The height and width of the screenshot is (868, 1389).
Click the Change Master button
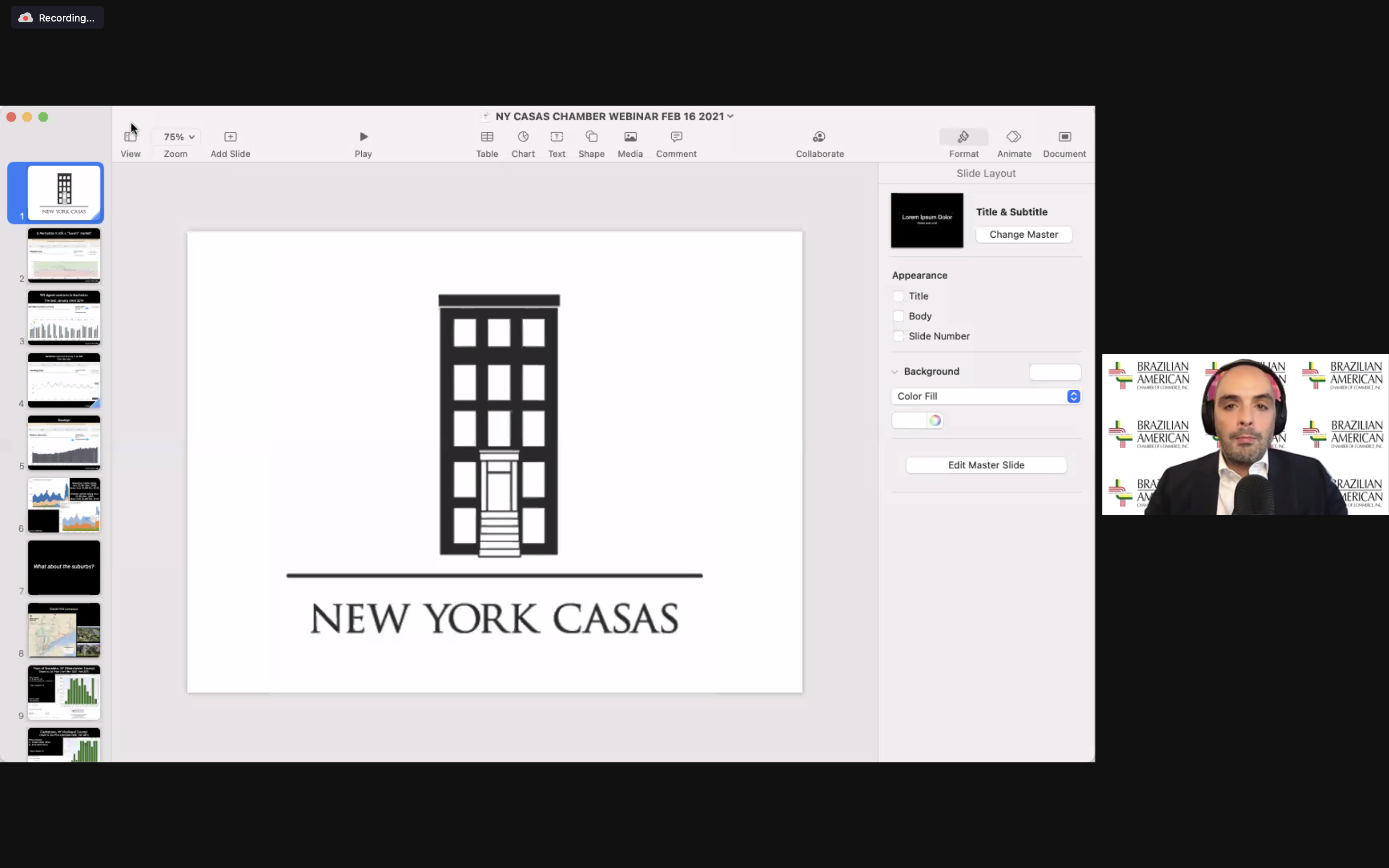coord(1024,235)
